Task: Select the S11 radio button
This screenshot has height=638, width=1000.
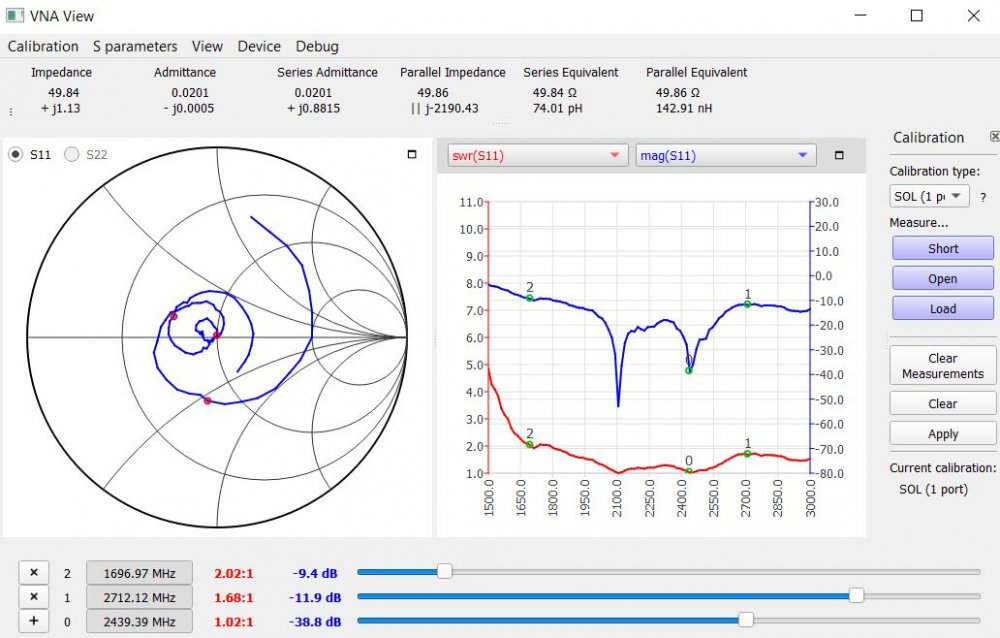Action: coord(15,154)
